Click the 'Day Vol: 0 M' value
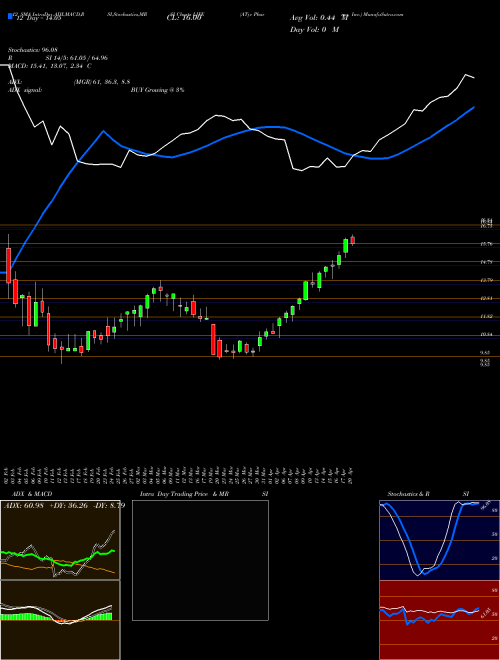The width and height of the screenshot is (500, 660). (x=315, y=30)
